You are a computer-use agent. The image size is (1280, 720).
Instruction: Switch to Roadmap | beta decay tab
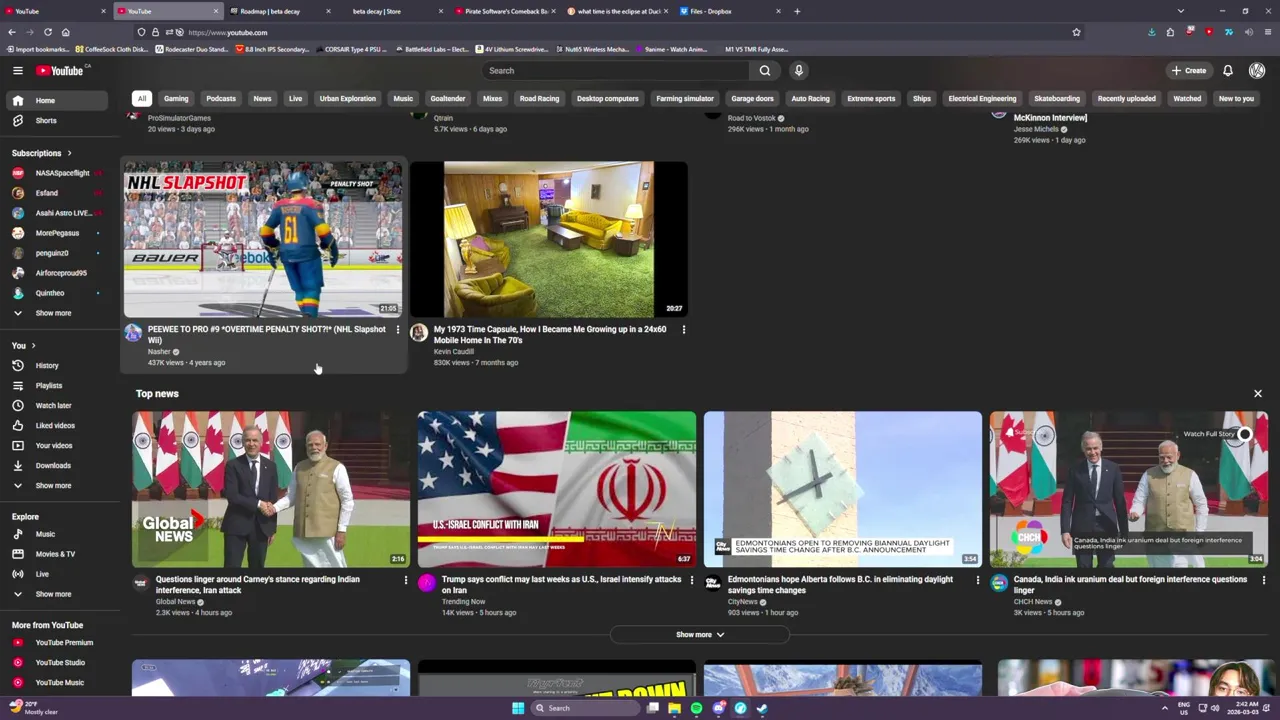coord(277,11)
